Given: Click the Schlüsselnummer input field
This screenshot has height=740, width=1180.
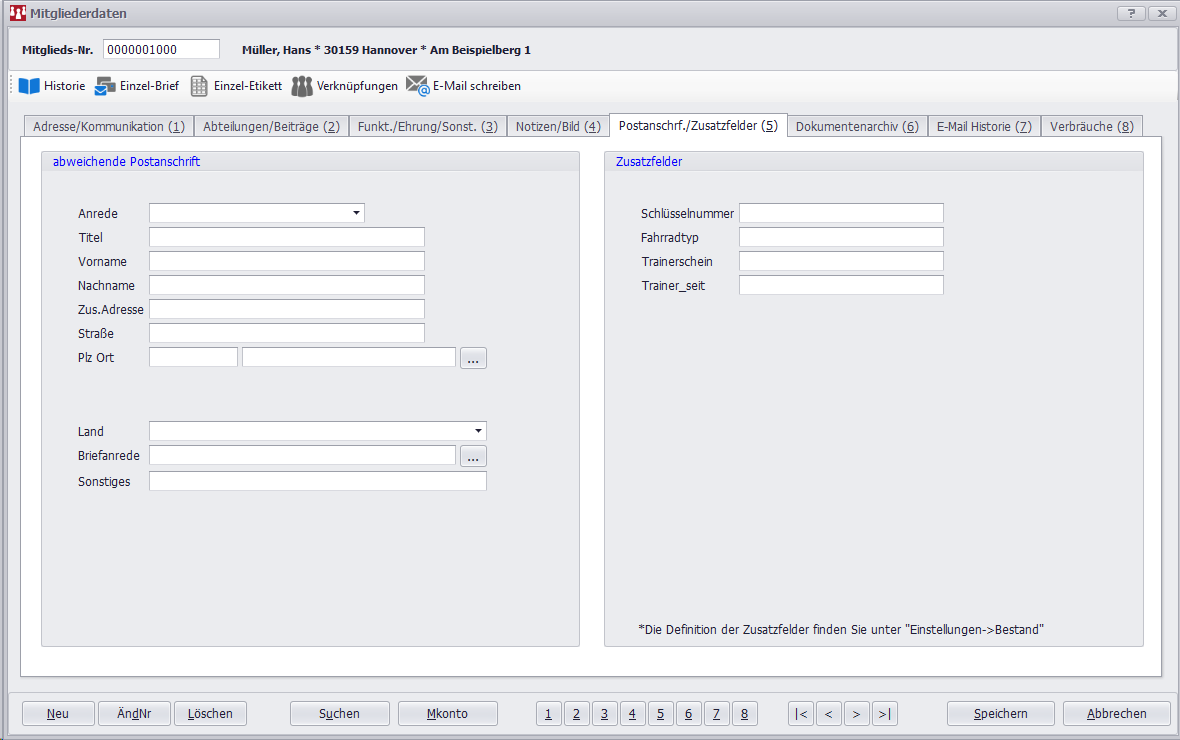Looking at the screenshot, I should (840, 214).
